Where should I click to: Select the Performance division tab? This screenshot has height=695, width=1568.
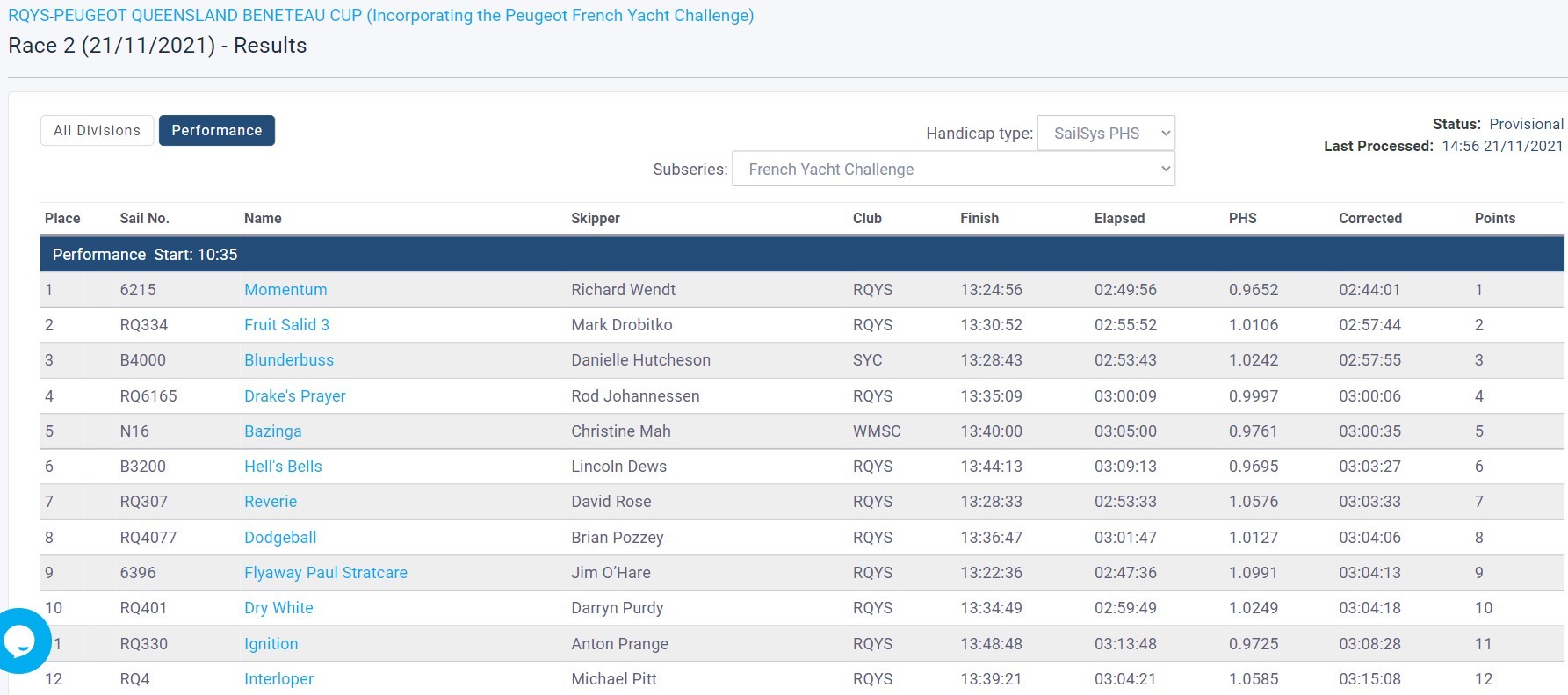[217, 130]
